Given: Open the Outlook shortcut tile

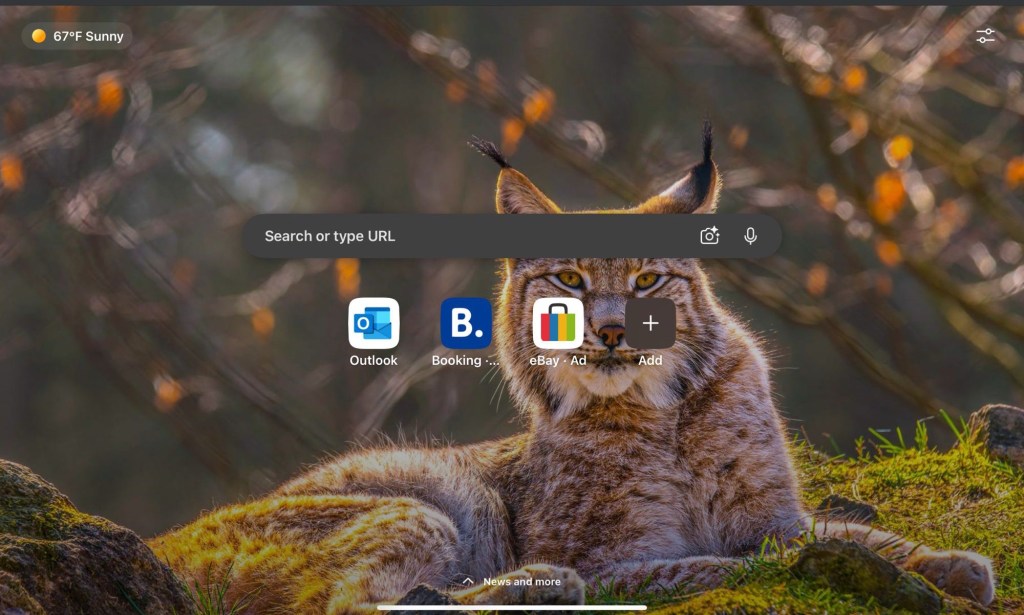Looking at the screenshot, I should pos(373,323).
